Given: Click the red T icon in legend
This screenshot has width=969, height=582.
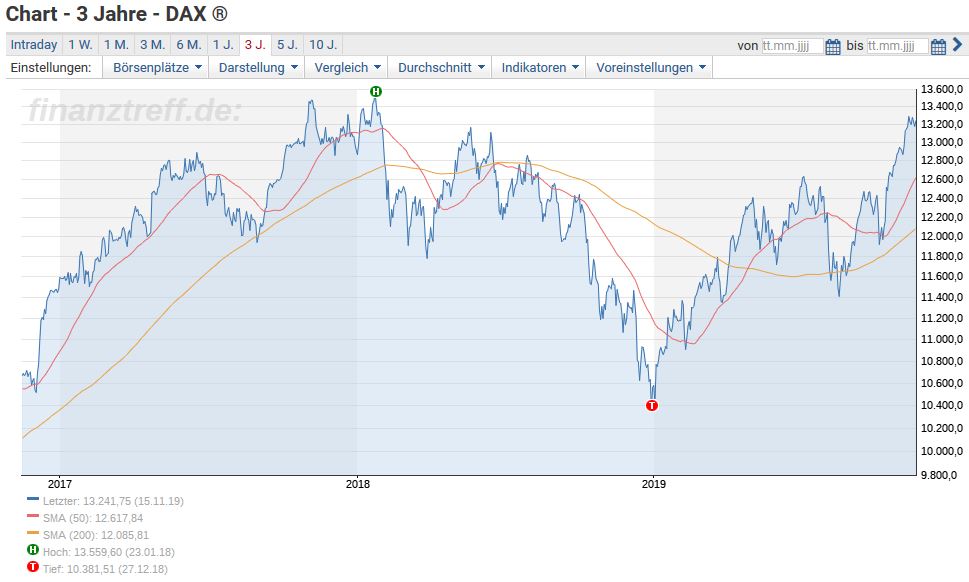Looking at the screenshot, I should pyautogui.click(x=33, y=567).
